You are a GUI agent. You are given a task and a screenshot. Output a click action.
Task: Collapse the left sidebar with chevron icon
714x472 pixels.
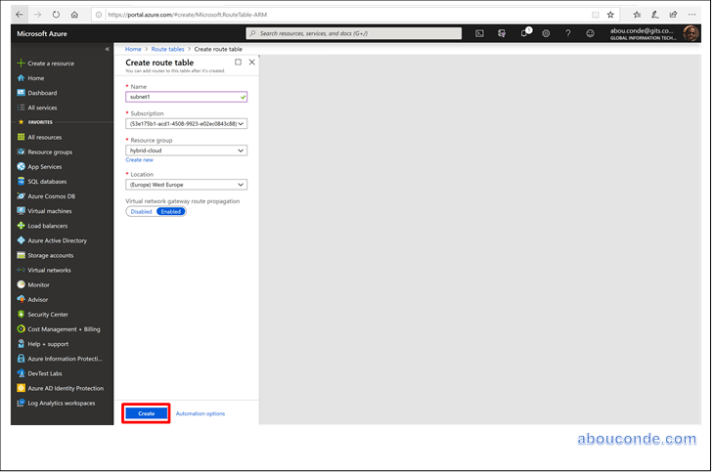pos(107,49)
